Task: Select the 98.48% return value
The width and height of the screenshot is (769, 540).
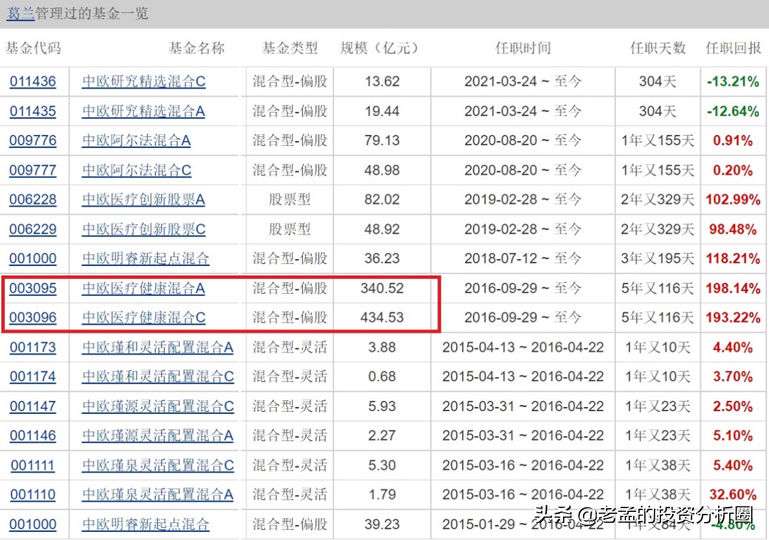Action: tap(733, 229)
